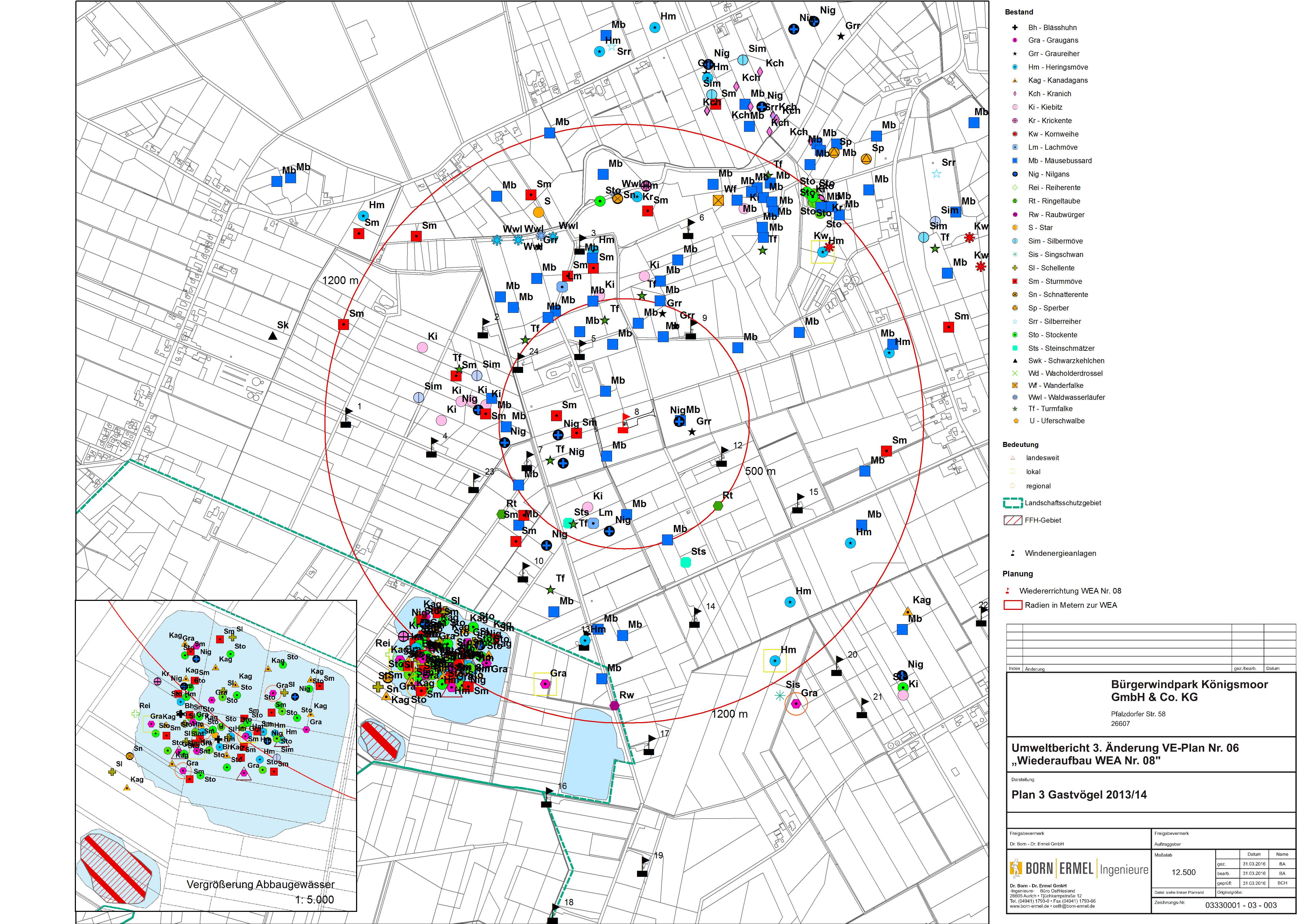Click the Vergrößerung Abbaugewässer inset caption
Screen dimensions: 1307x924
pyautogui.click(x=260, y=884)
